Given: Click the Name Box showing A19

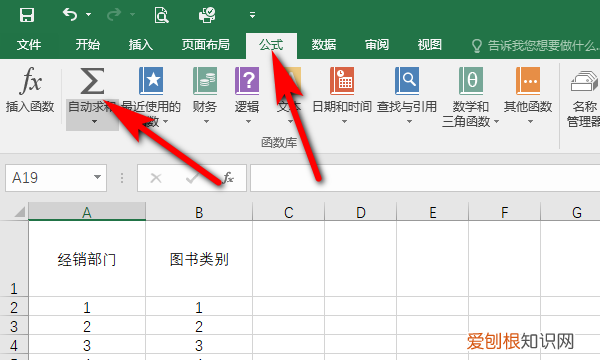Looking at the screenshot, I should [x=56, y=178].
